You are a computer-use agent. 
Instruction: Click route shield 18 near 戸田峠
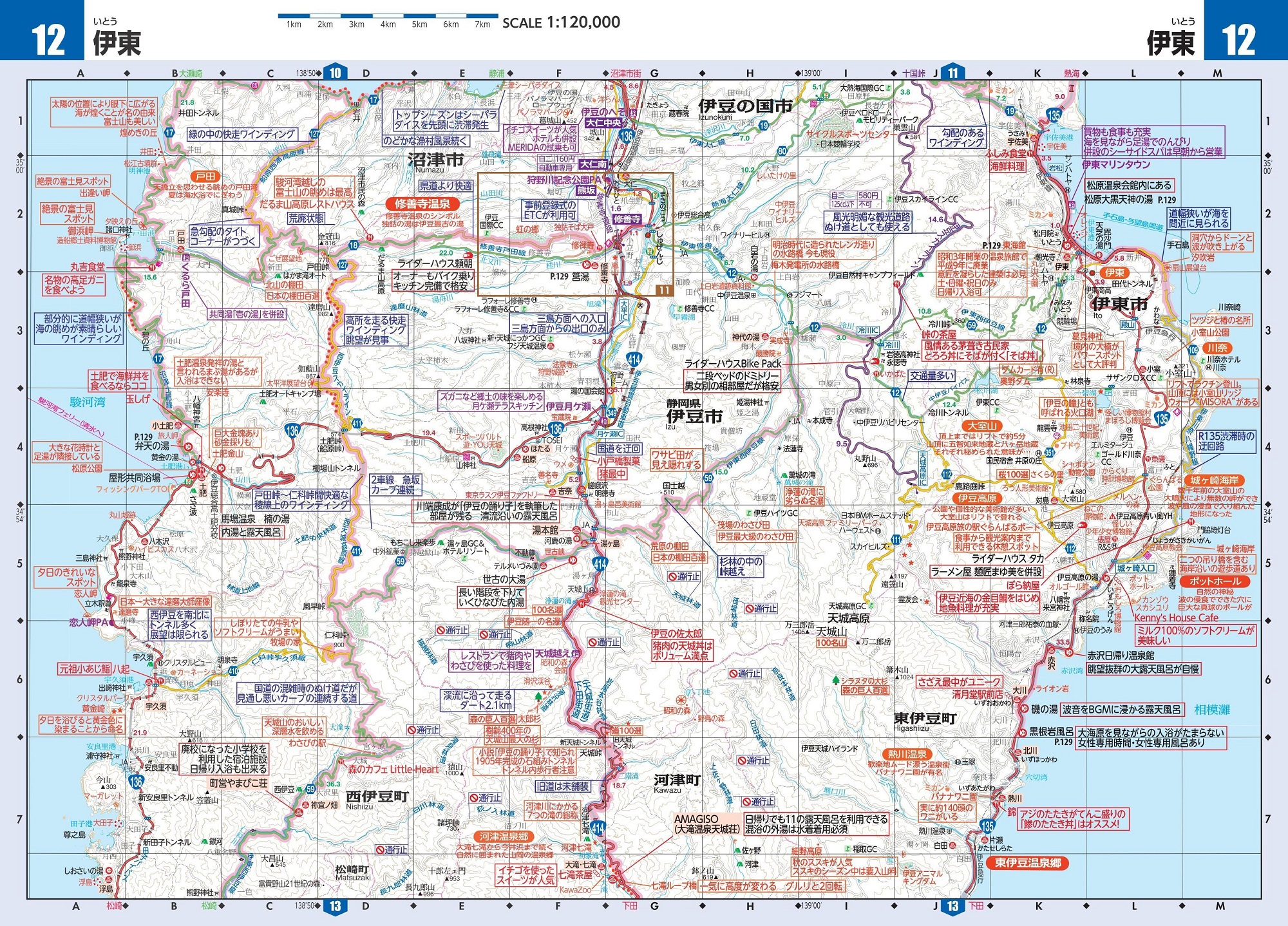pos(354,245)
